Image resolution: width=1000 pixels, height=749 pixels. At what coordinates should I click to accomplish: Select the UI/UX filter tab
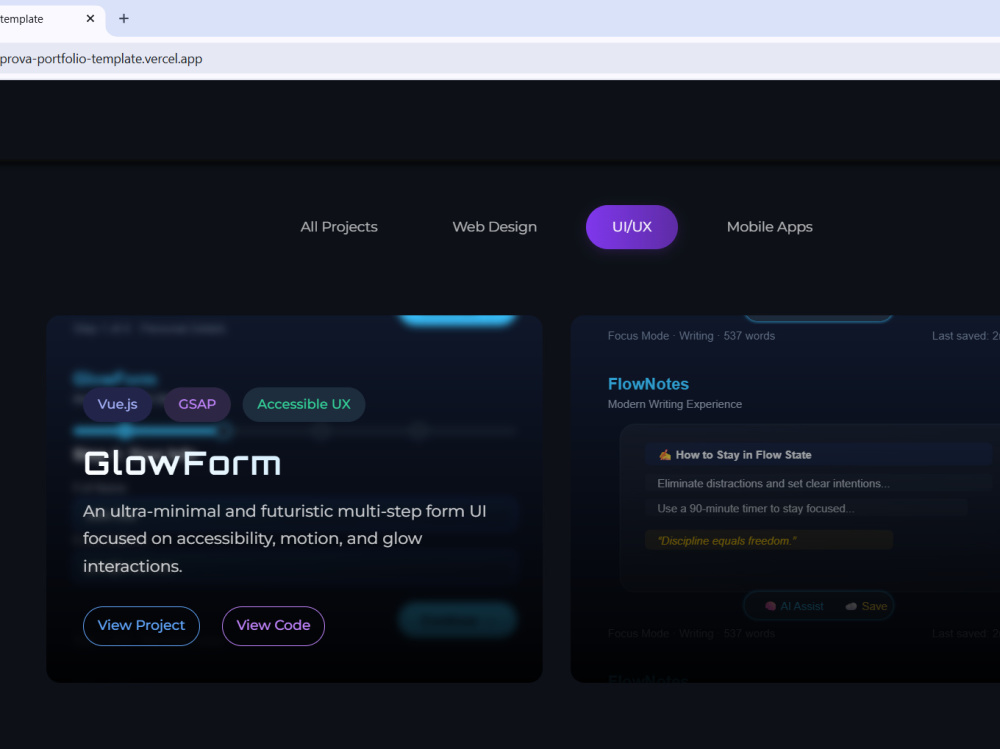(x=631, y=227)
